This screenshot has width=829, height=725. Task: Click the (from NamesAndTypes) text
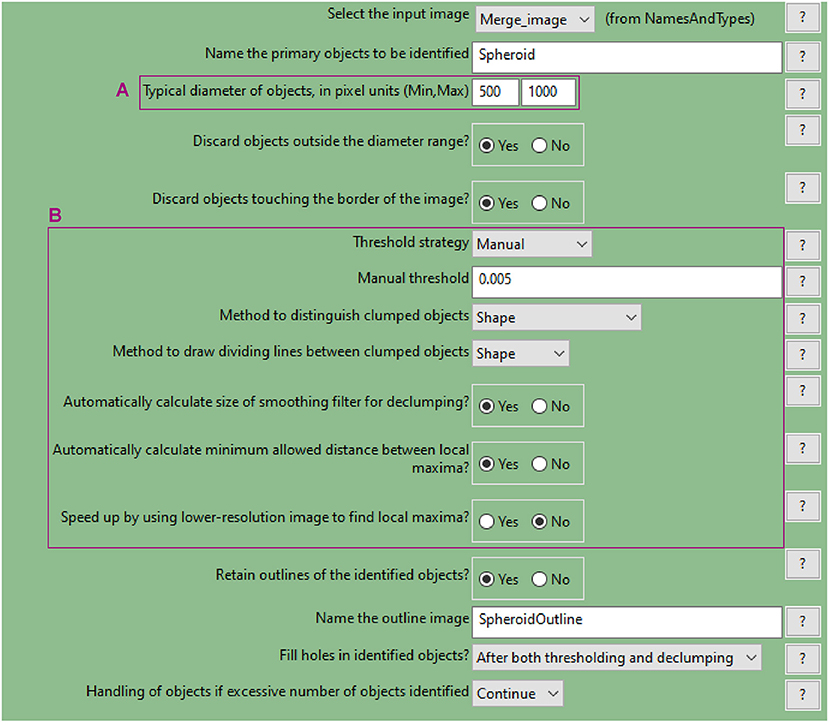[x=679, y=19]
